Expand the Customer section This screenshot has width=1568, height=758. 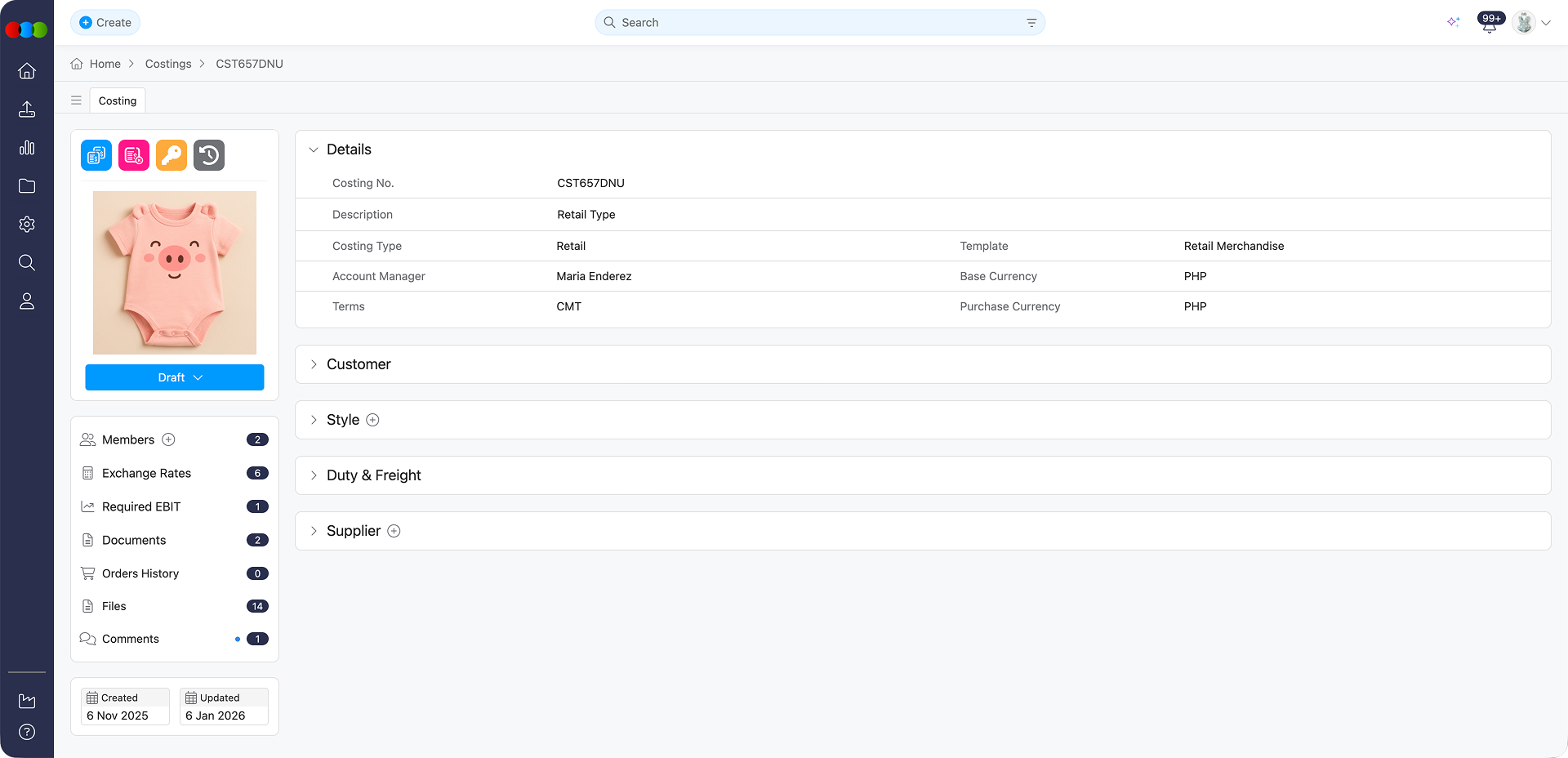359,364
